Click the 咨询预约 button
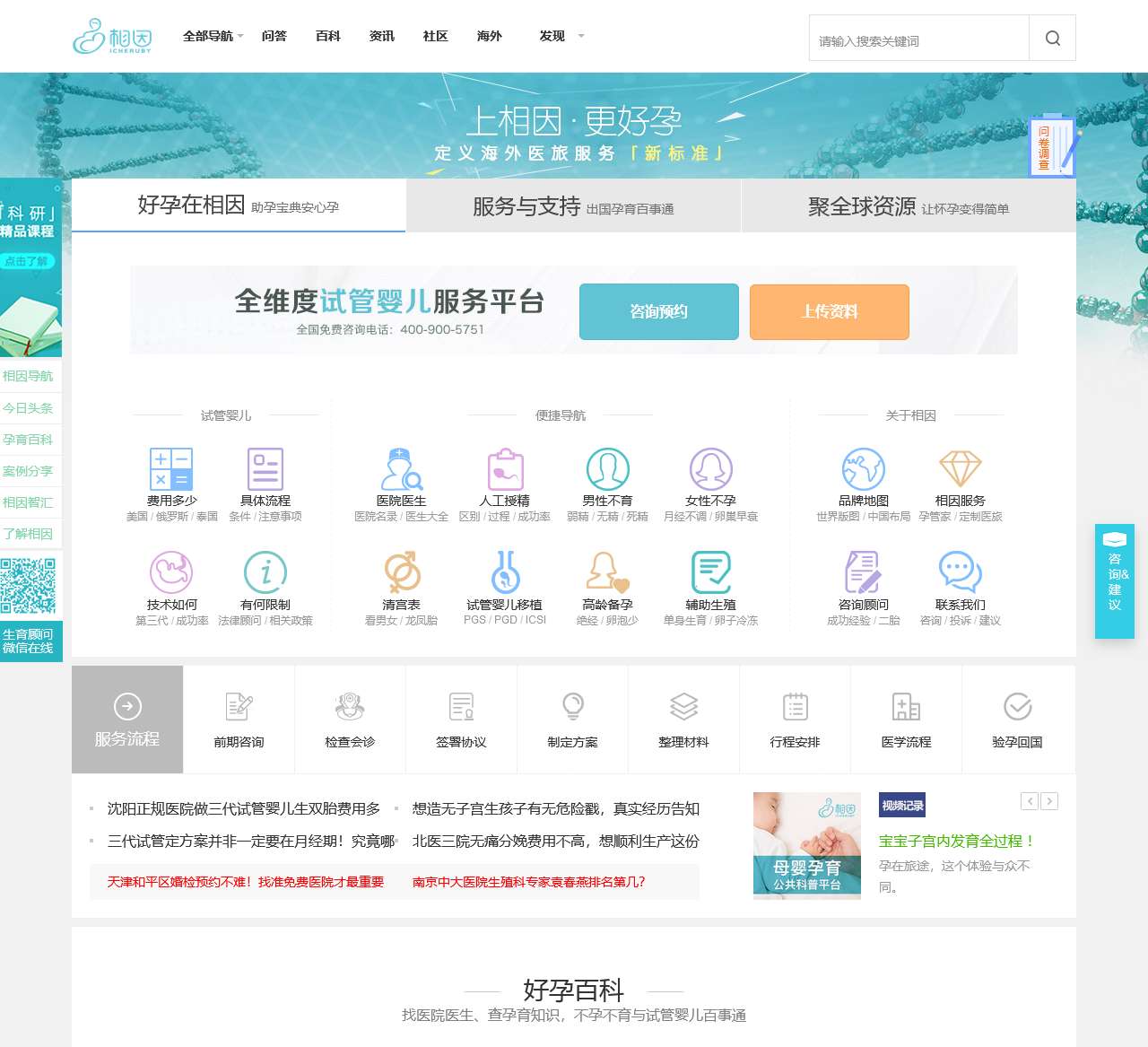The height and width of the screenshot is (1047, 1148). click(658, 311)
